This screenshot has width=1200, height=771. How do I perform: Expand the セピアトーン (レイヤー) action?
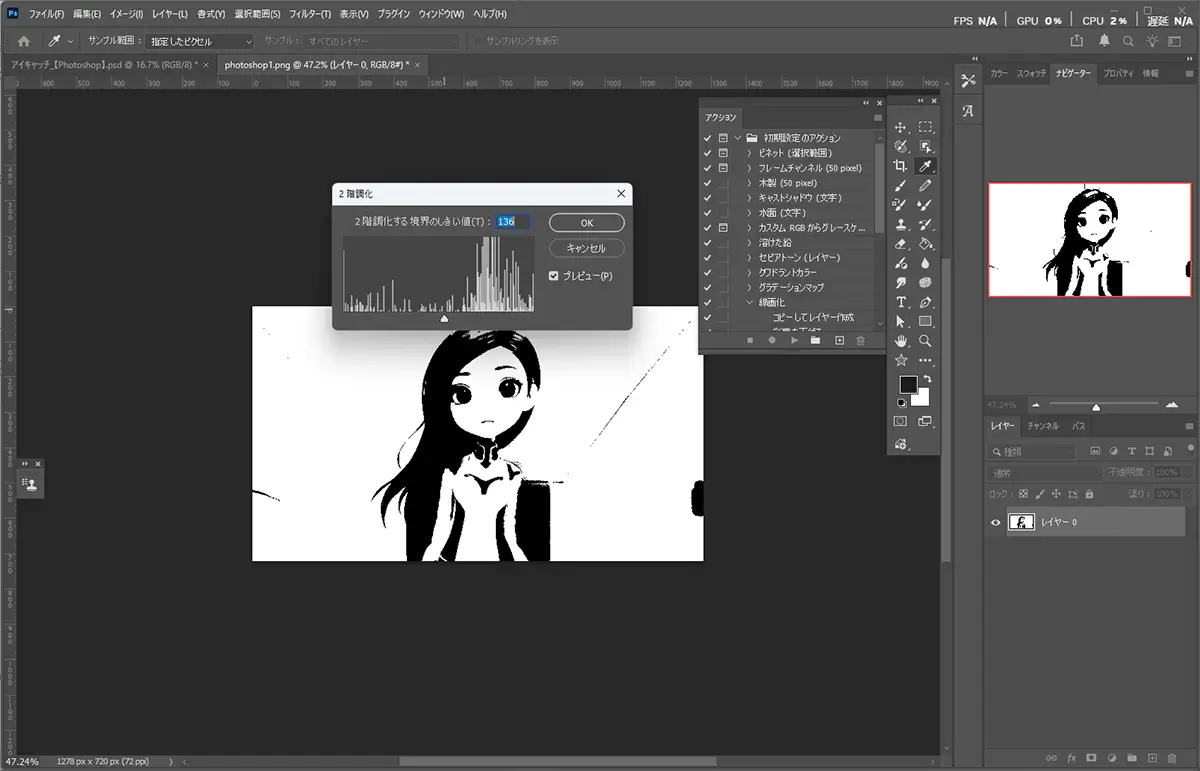click(750, 258)
